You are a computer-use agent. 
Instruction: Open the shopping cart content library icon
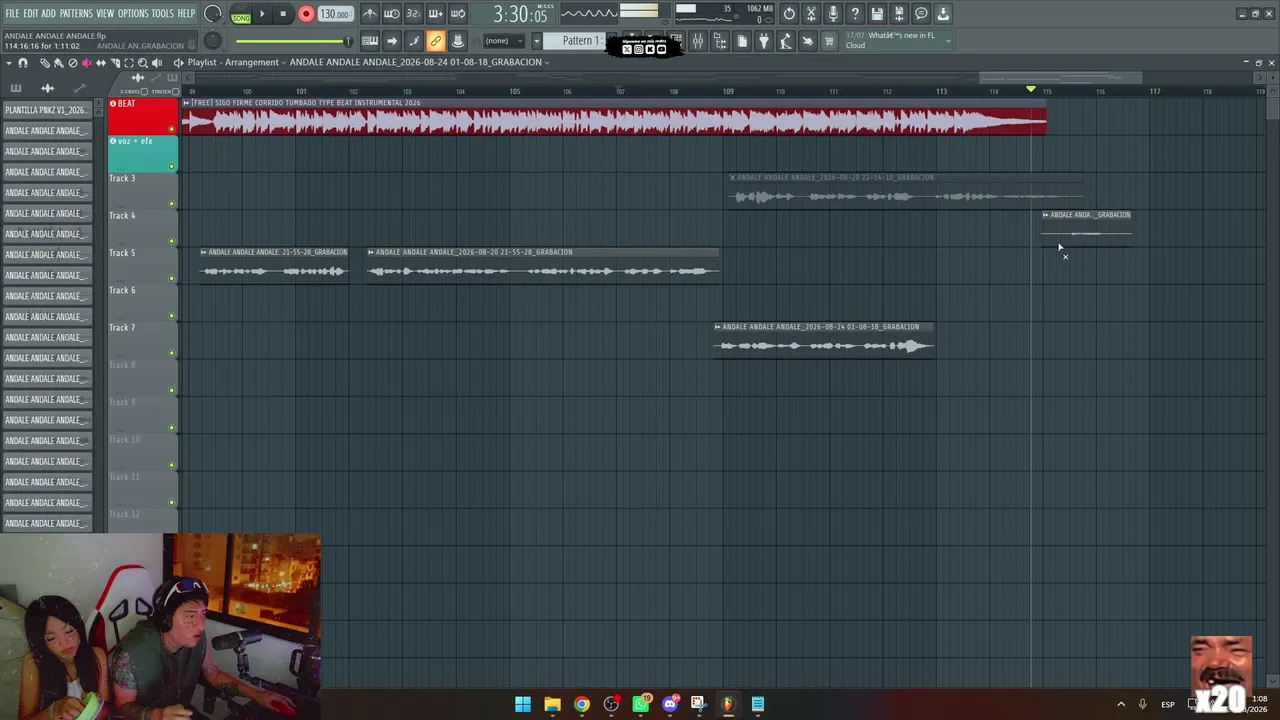coord(829,41)
